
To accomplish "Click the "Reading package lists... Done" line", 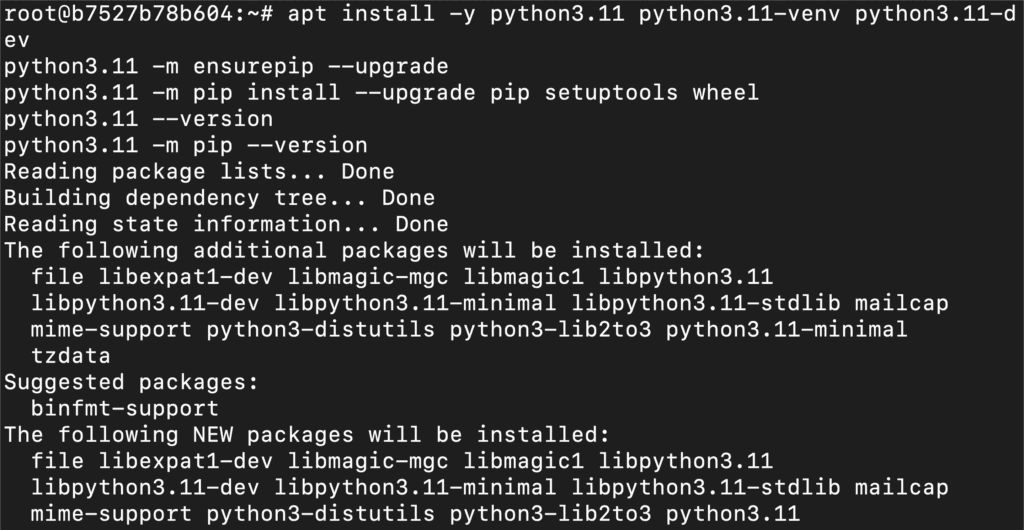I will coord(199,172).
